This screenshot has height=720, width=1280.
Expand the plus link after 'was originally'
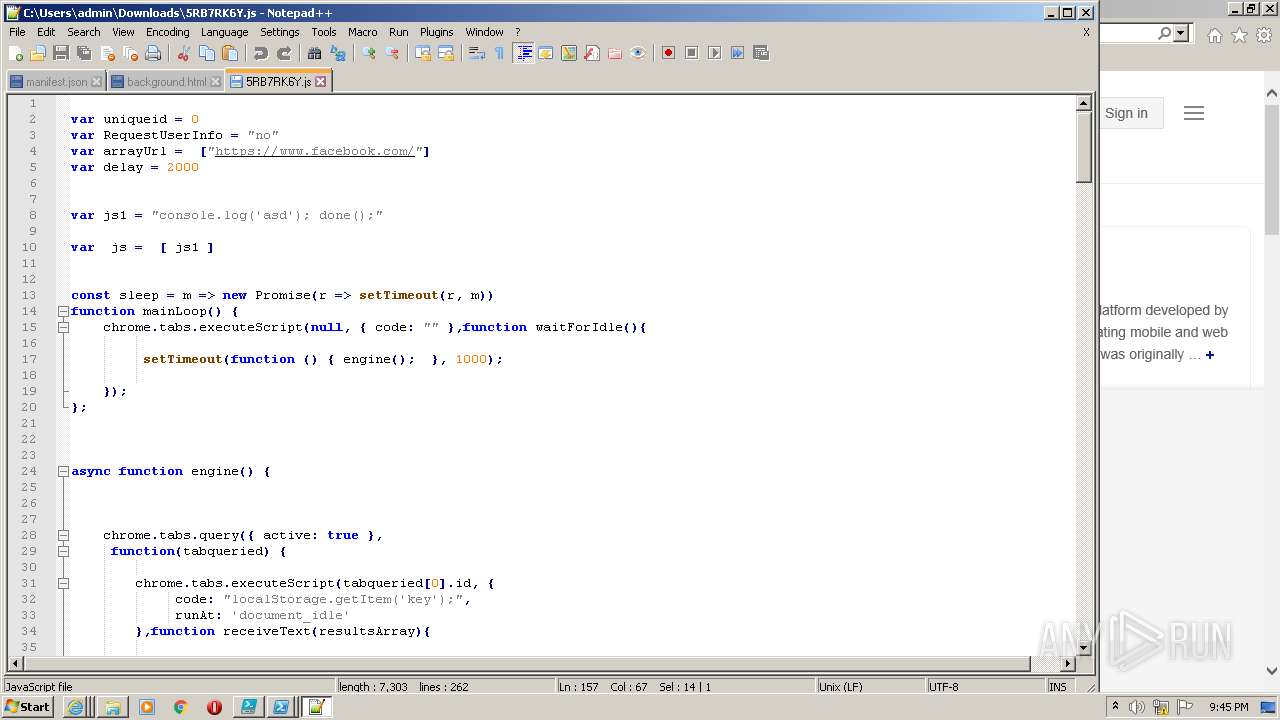tap(1209, 355)
